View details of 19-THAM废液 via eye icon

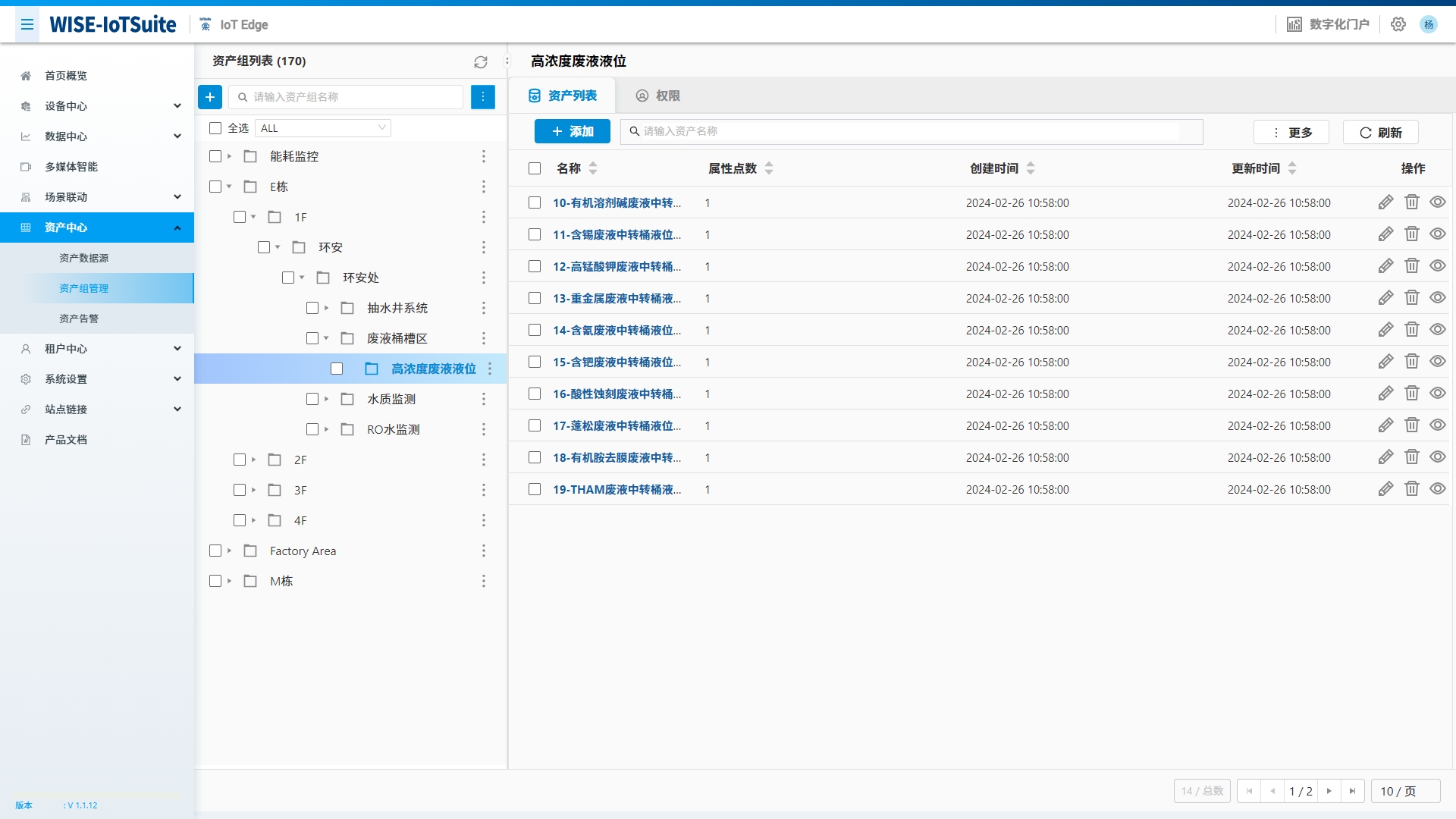(1437, 488)
